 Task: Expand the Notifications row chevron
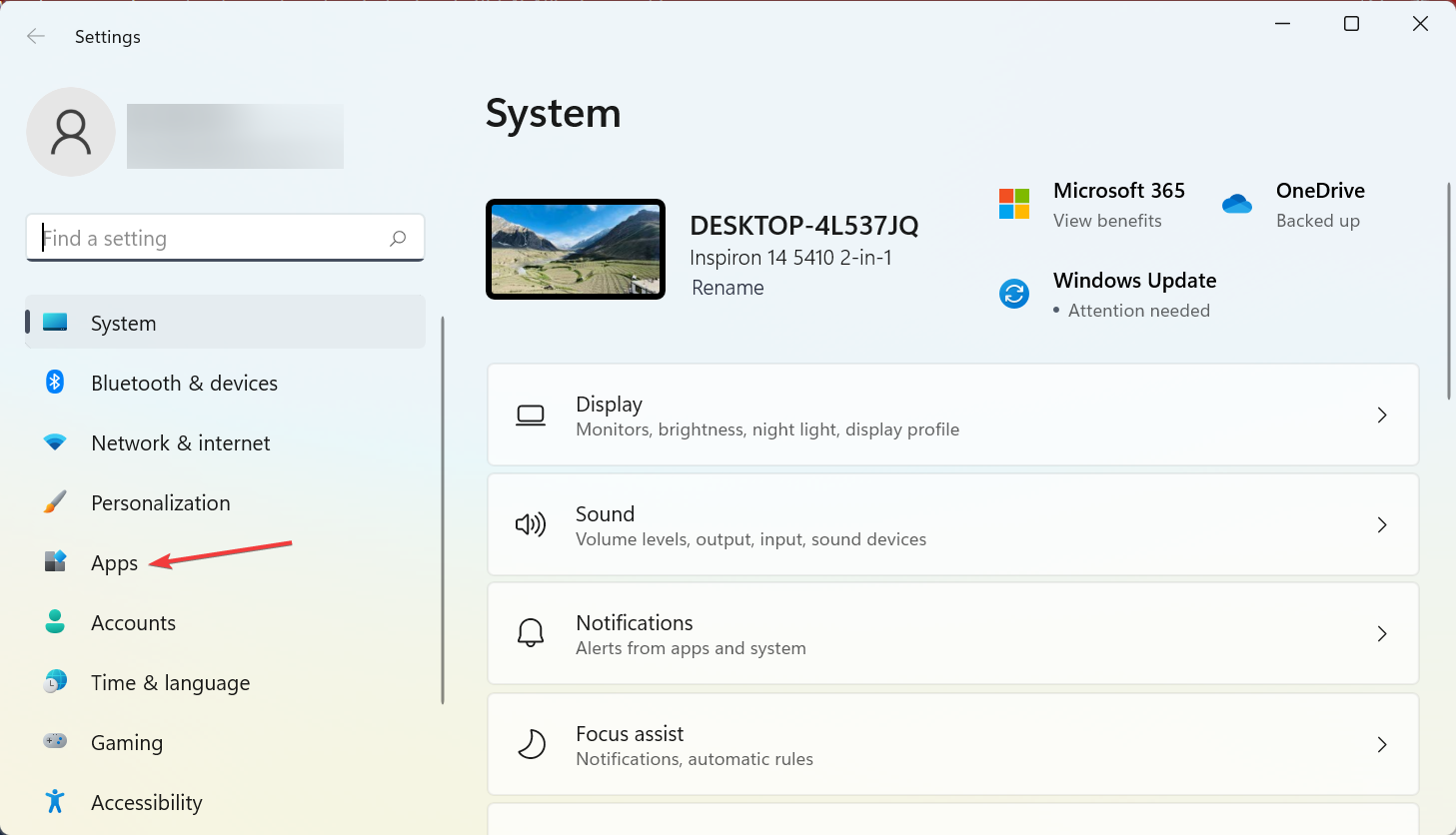(x=1382, y=633)
